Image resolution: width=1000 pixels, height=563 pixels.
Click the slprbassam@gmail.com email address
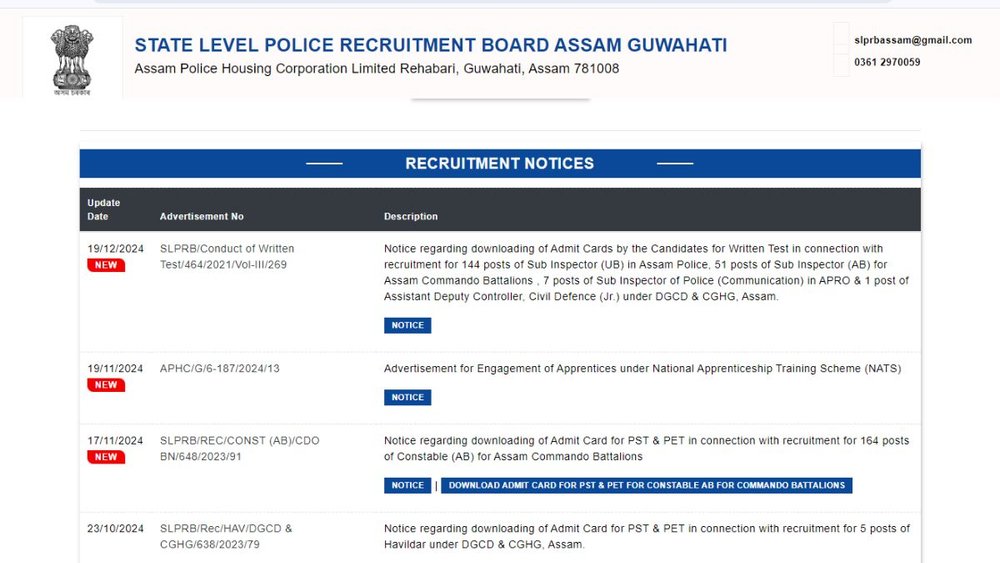point(913,40)
